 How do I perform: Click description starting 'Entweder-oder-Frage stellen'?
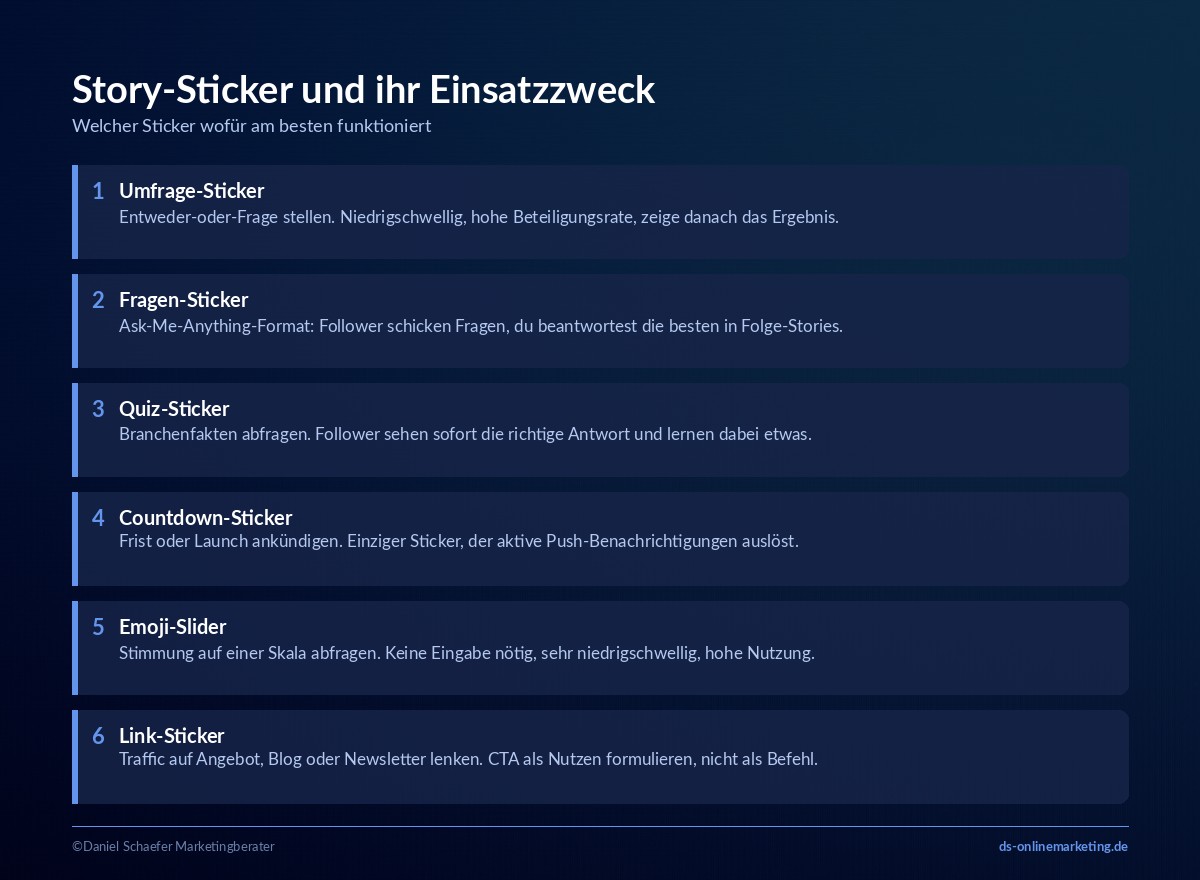pyautogui.click(x=478, y=217)
